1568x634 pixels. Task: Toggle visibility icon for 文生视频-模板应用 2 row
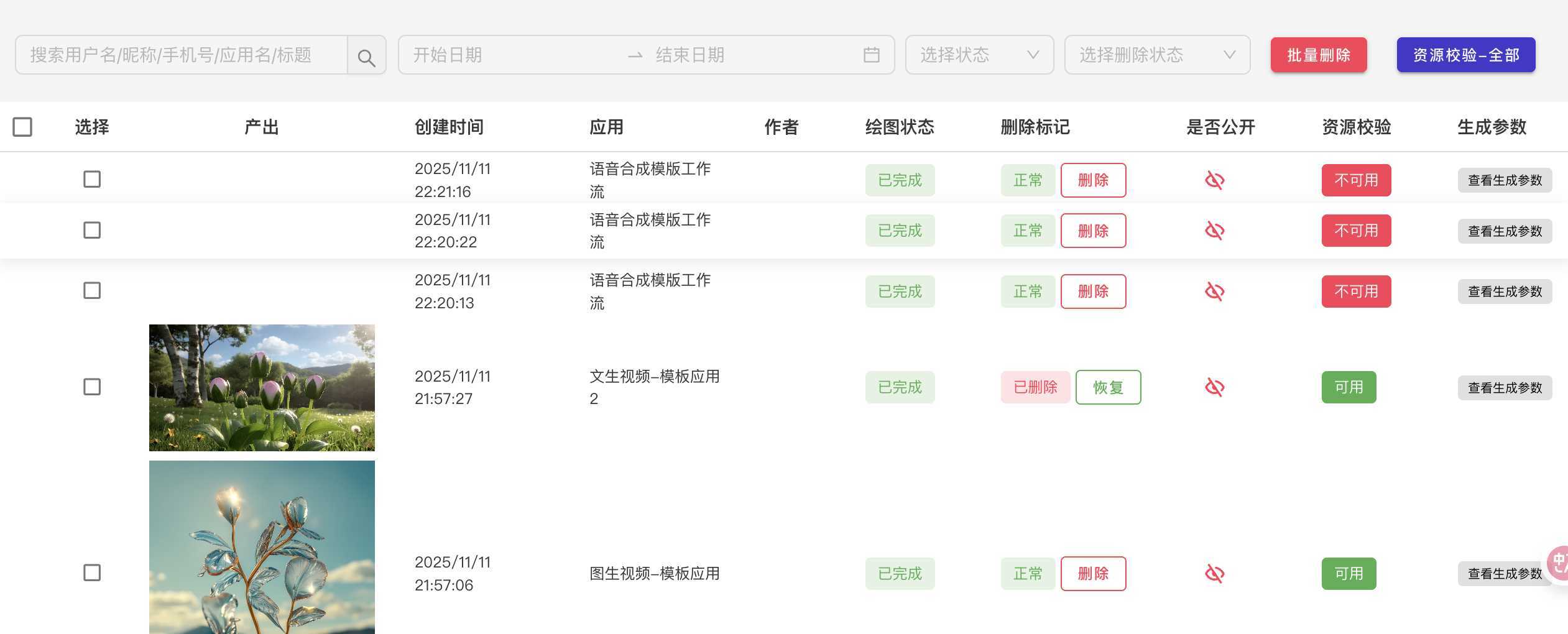click(x=1214, y=387)
